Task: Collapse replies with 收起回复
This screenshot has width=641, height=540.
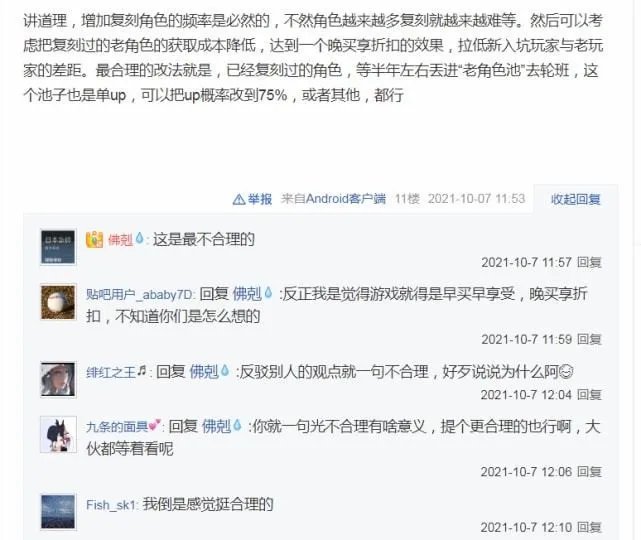Action: point(576,199)
